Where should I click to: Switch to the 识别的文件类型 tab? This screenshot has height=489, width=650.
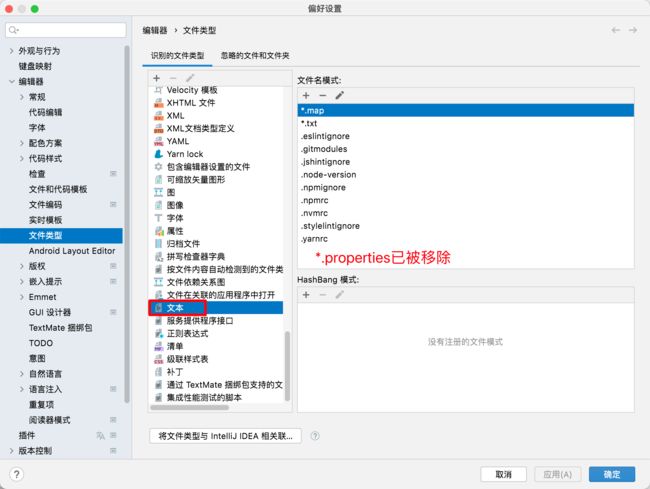pos(177,56)
